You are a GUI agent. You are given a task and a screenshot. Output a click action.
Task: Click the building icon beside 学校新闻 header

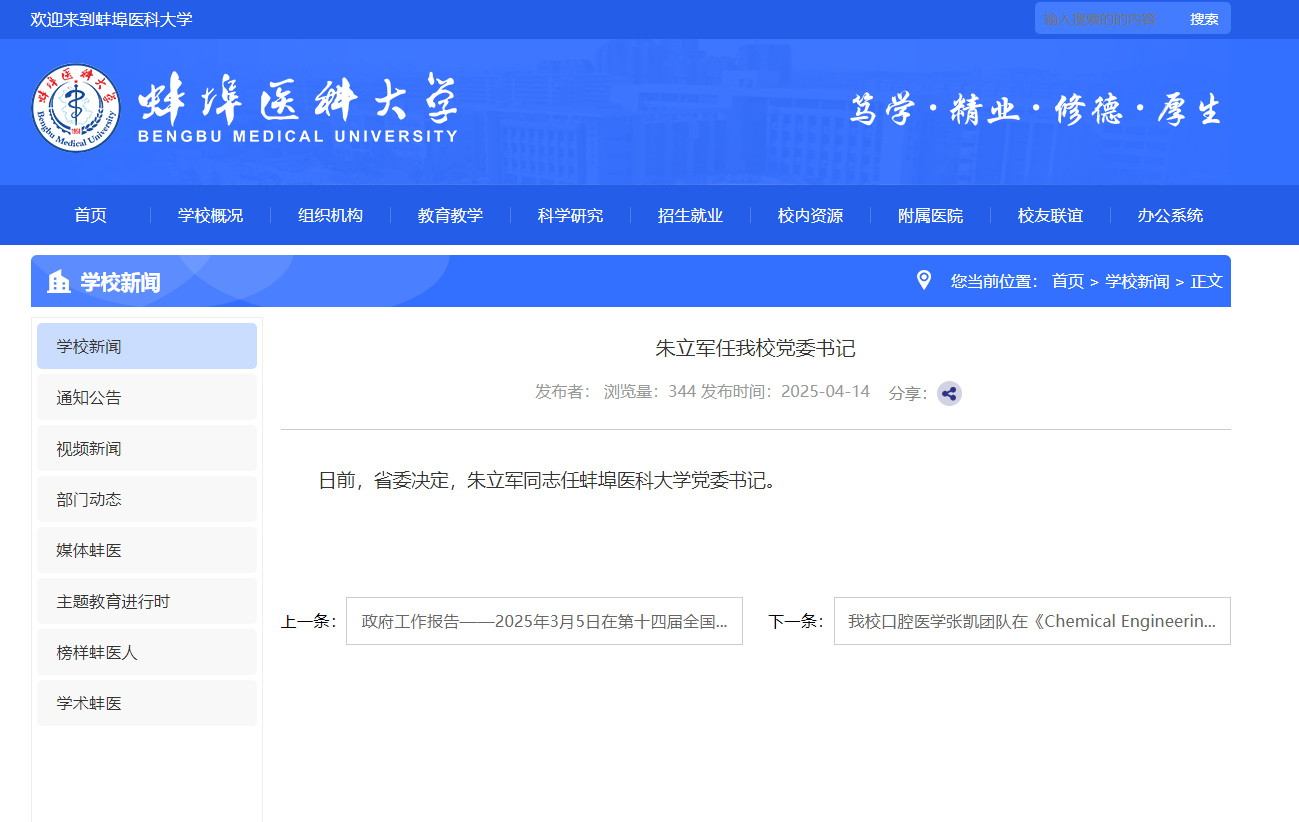pyautogui.click(x=59, y=282)
